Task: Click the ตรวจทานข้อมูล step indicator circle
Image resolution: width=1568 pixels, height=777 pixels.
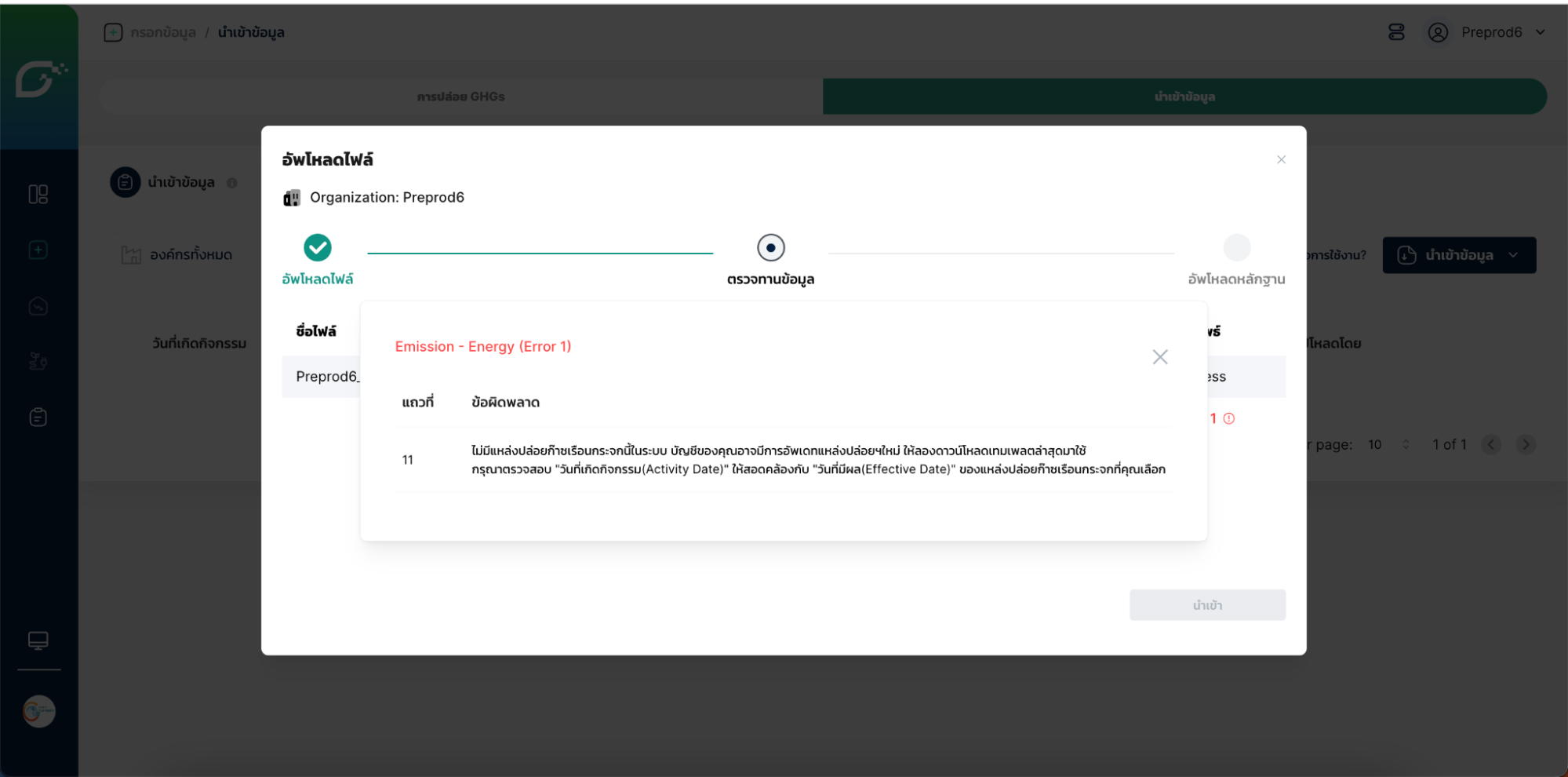Action: pos(770,248)
